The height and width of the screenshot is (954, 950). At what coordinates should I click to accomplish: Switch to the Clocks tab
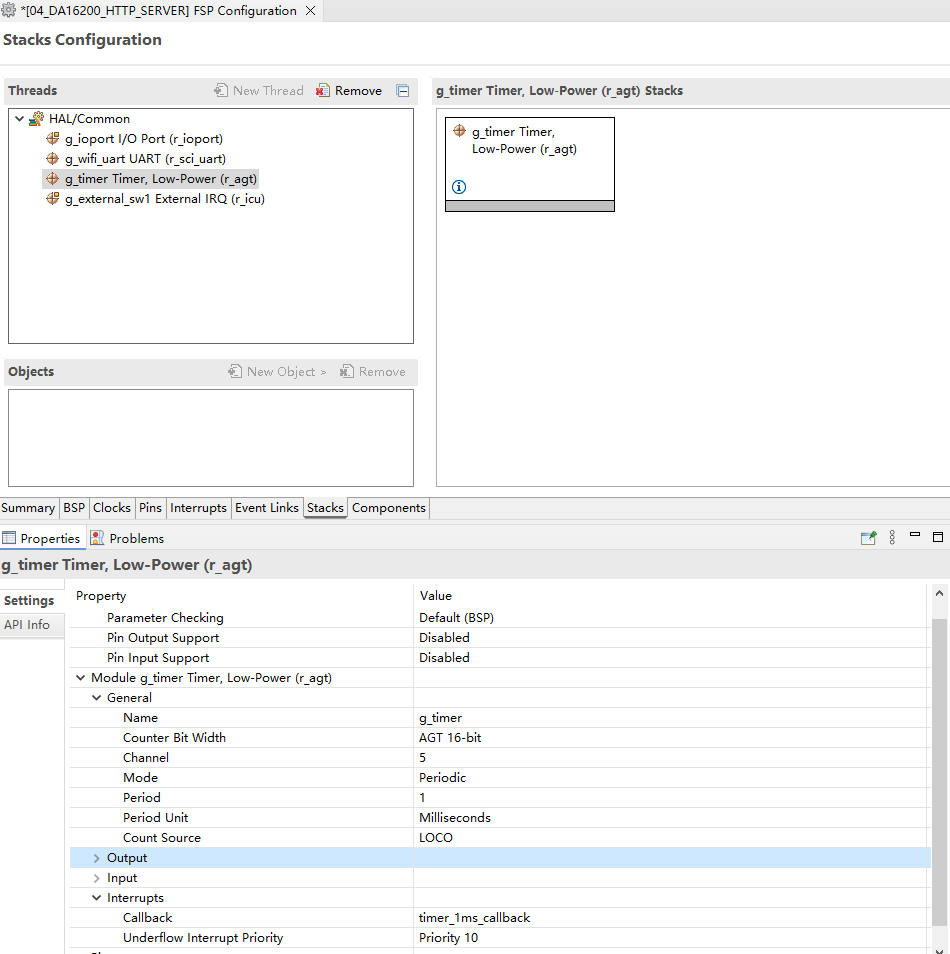click(112, 508)
